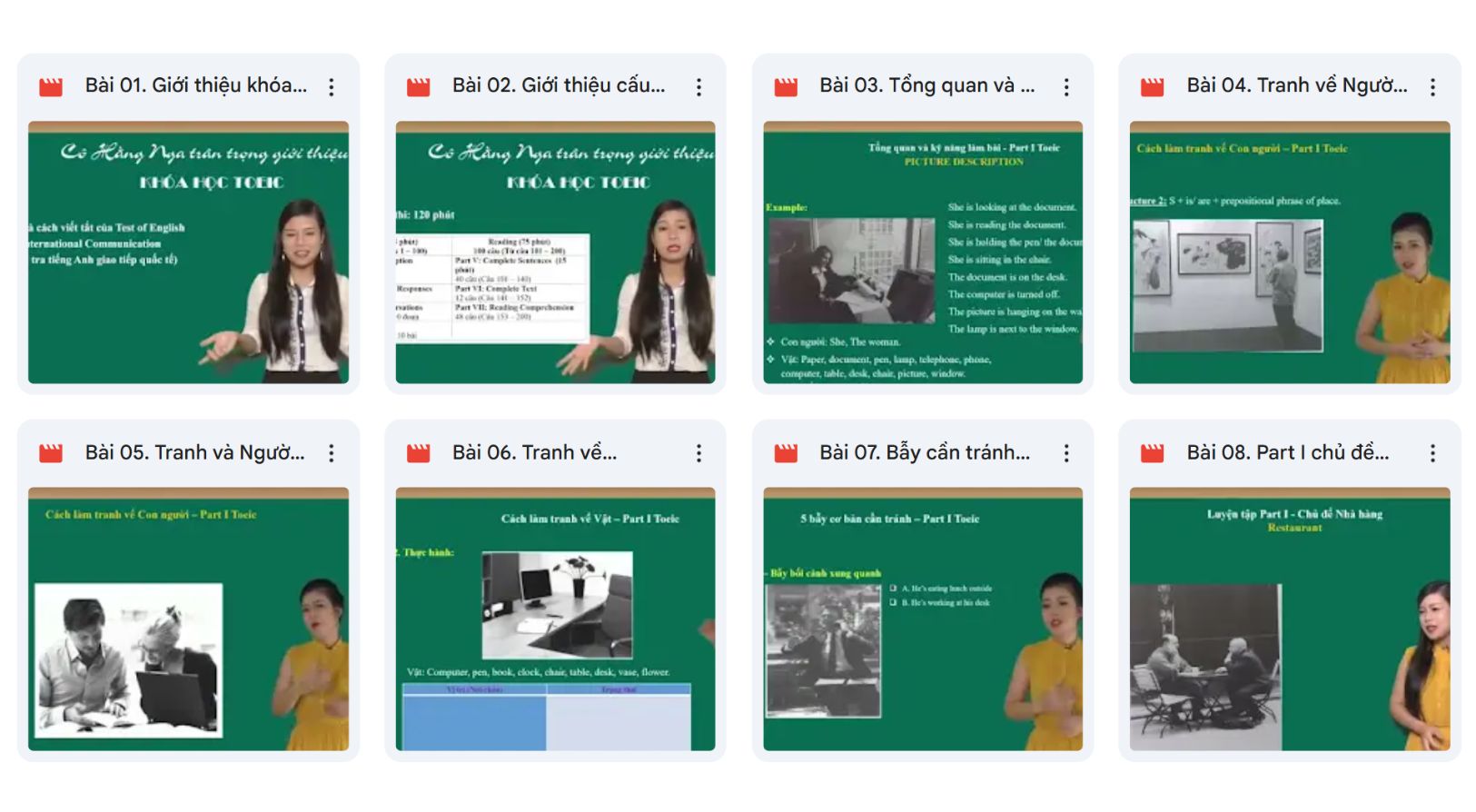Viewport: 1476px width, 812px height.
Task: Select file name 'Bài 02. Giới thiệu cấu...'
Action: pyautogui.click(x=559, y=85)
